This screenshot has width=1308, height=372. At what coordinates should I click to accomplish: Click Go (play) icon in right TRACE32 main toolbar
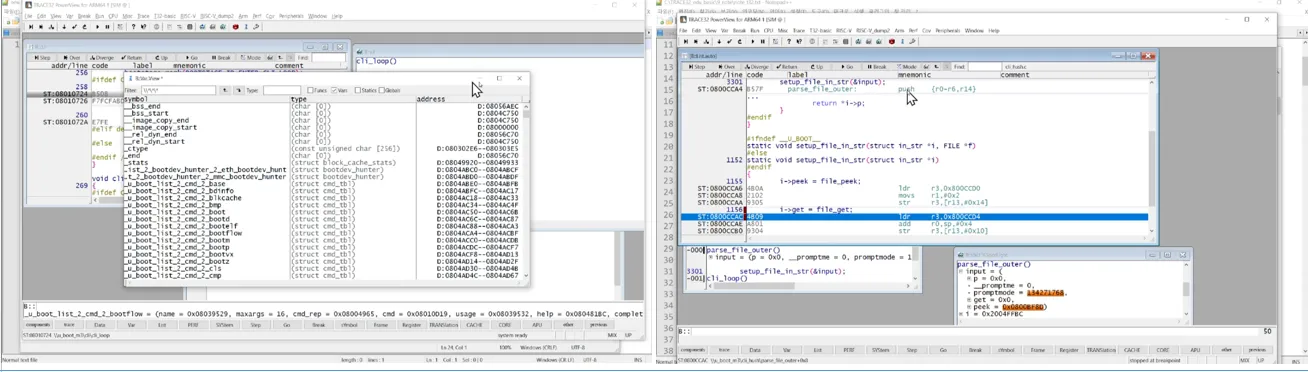753,41
